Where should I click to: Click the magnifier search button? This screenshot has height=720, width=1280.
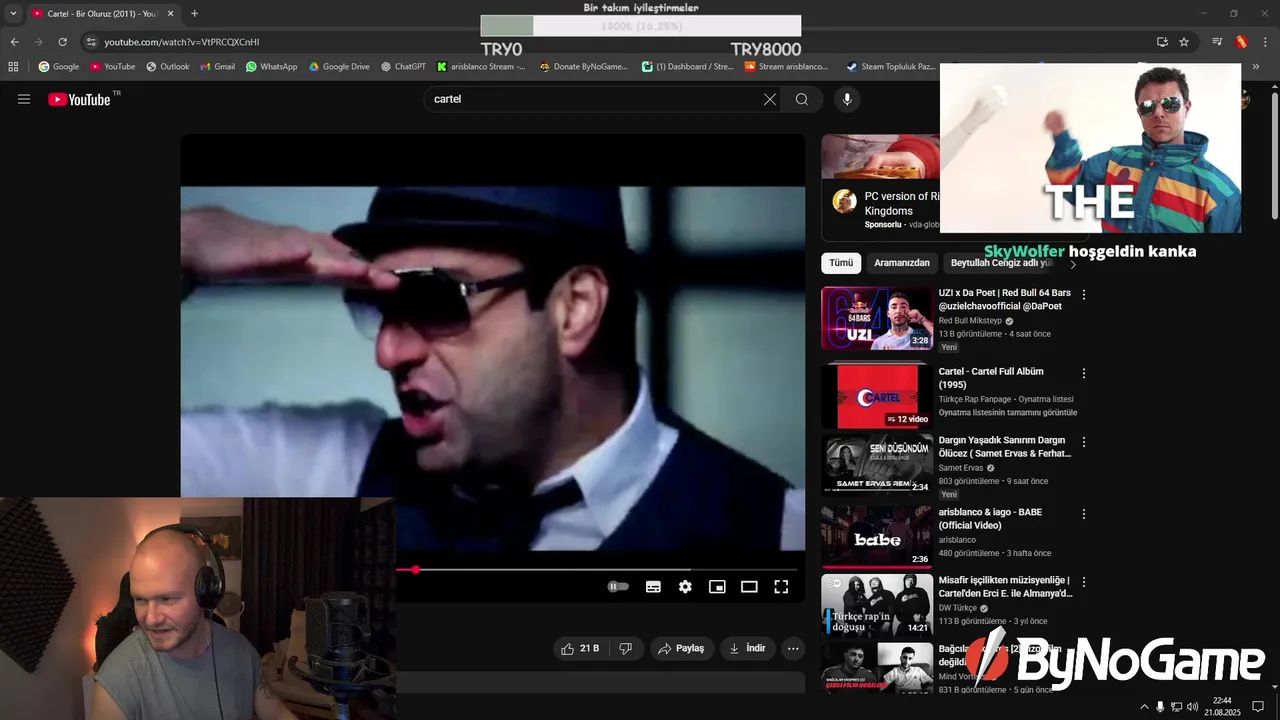click(x=802, y=99)
